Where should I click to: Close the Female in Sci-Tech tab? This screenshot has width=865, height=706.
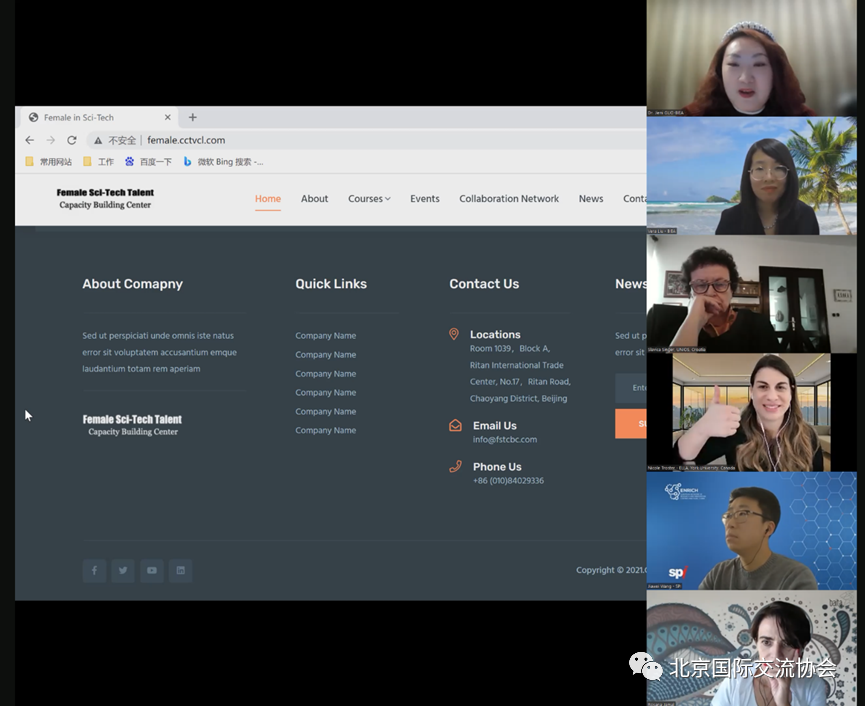pos(167,118)
